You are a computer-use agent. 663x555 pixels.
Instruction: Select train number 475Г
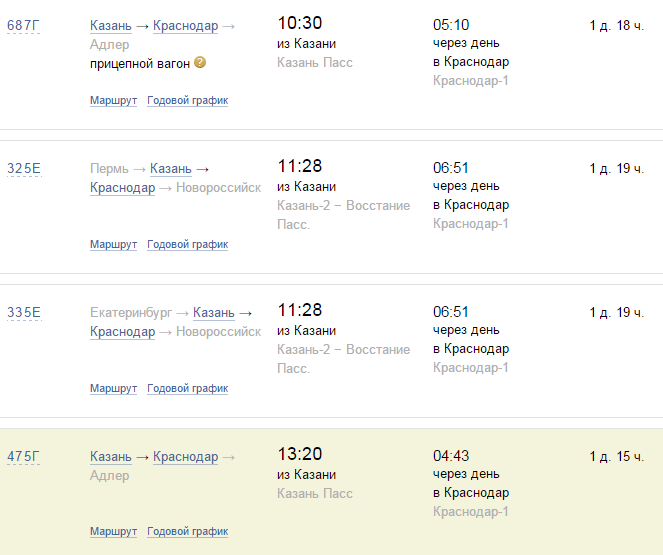23,457
